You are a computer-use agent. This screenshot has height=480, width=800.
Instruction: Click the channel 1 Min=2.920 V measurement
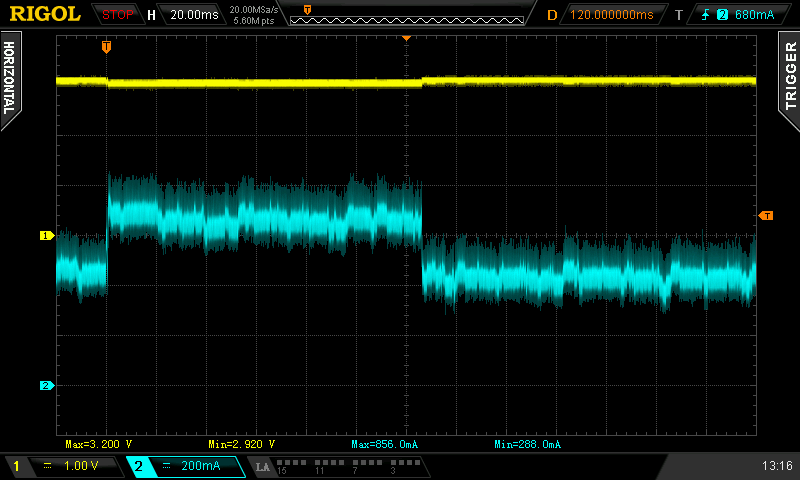click(x=241, y=444)
